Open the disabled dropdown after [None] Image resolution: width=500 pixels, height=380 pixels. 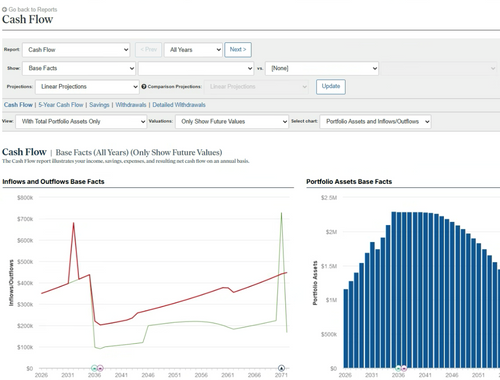point(439,68)
